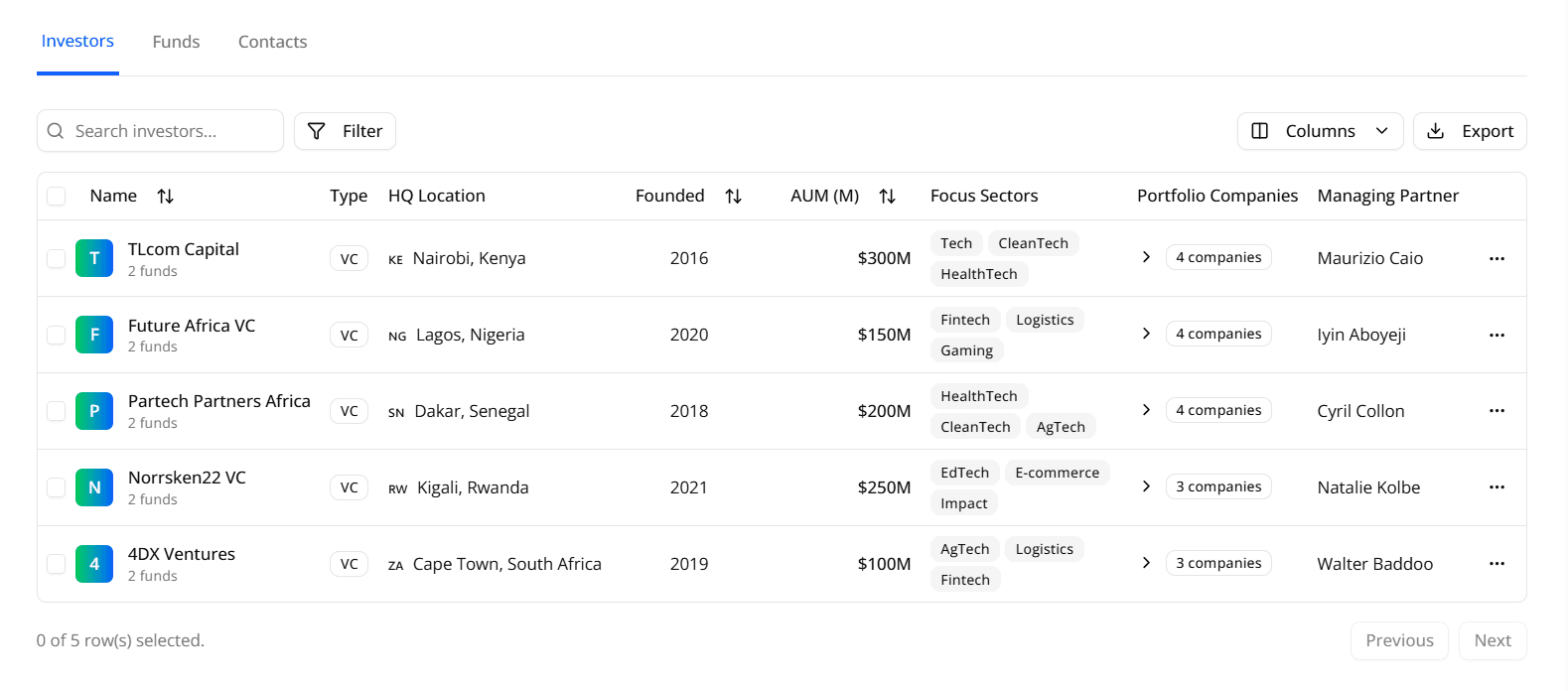Sort by AUM (M) arrows icon
The width and height of the screenshot is (1568, 691).
point(887,197)
